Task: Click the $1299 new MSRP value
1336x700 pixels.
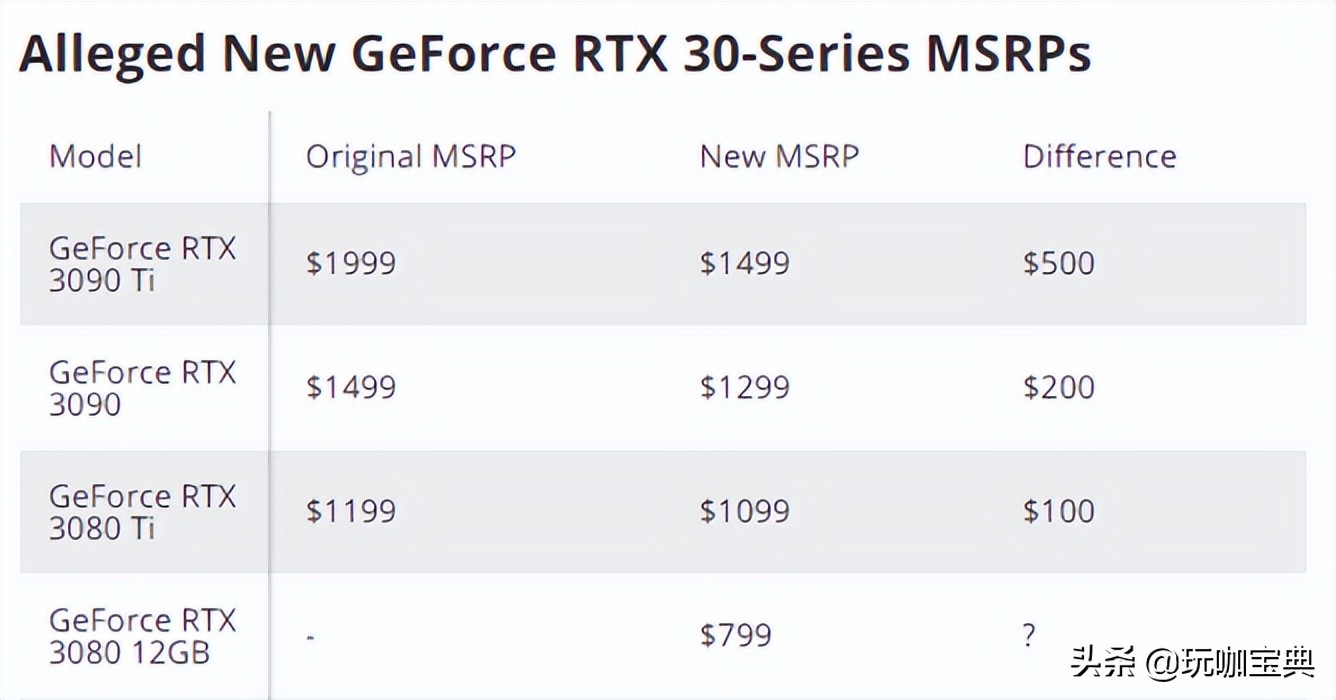Action: pos(745,388)
